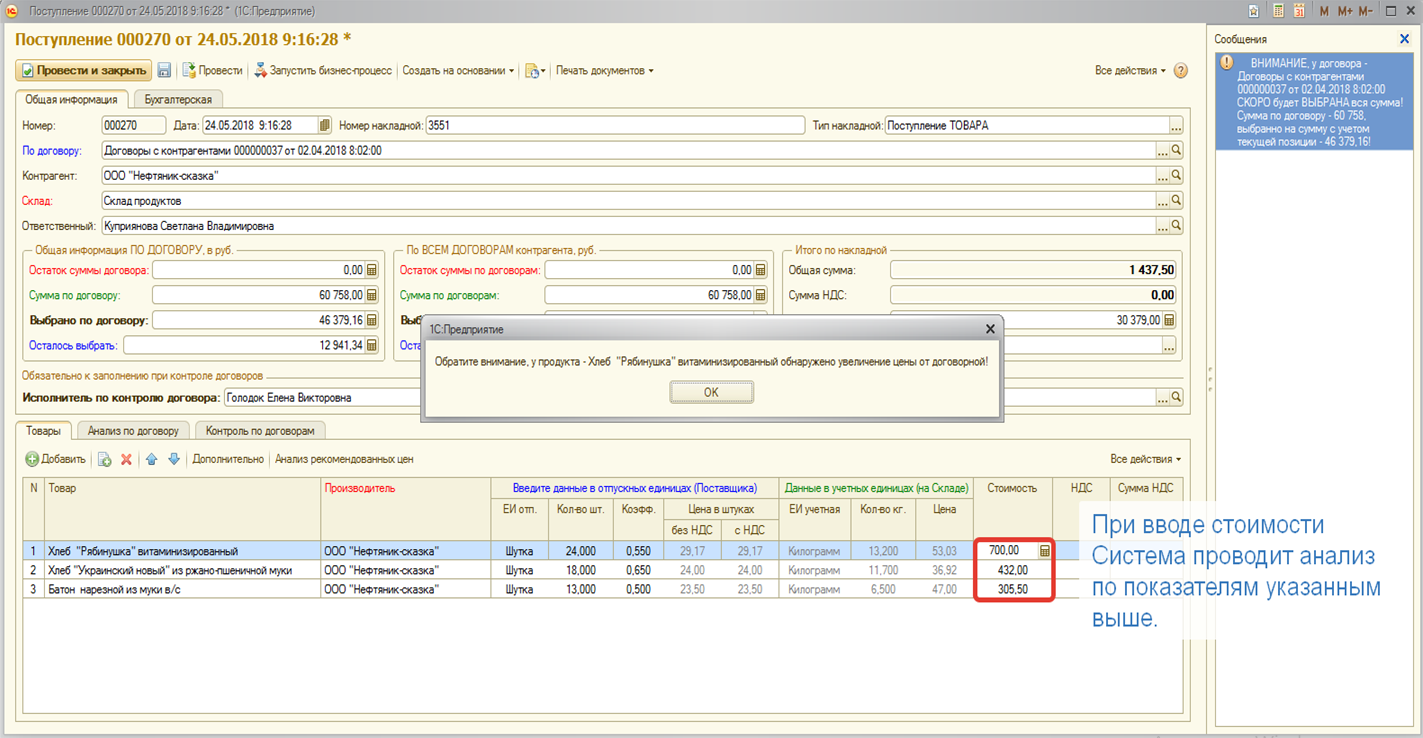Move the row down with the blue down arrow
This screenshot has height=738, width=1423.
(173, 459)
